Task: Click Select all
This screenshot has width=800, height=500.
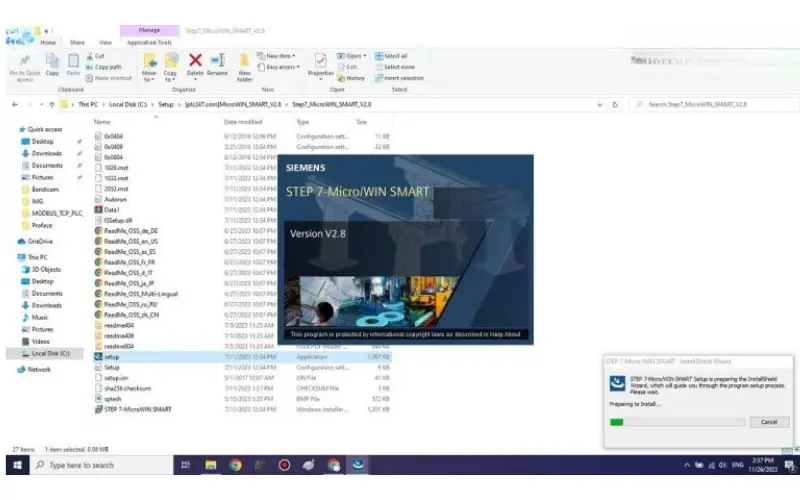Action: (391, 56)
